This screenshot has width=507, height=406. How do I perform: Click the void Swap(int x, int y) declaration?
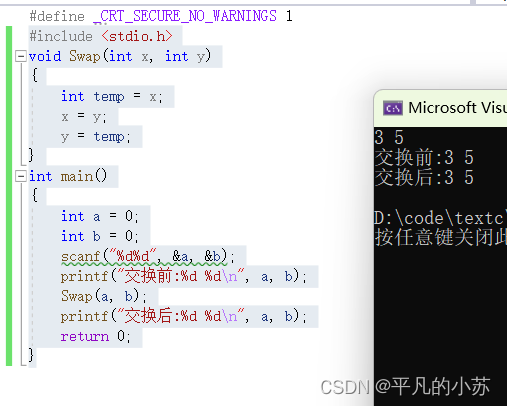(120, 56)
